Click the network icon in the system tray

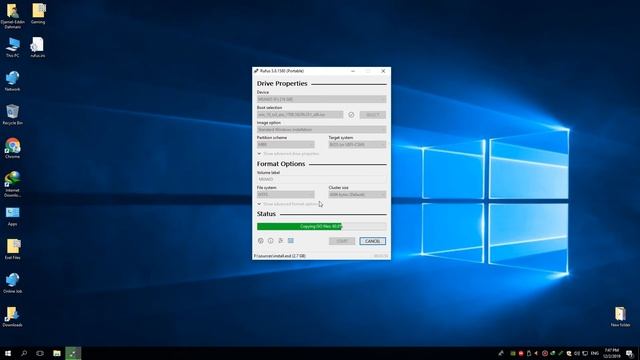pos(585,353)
